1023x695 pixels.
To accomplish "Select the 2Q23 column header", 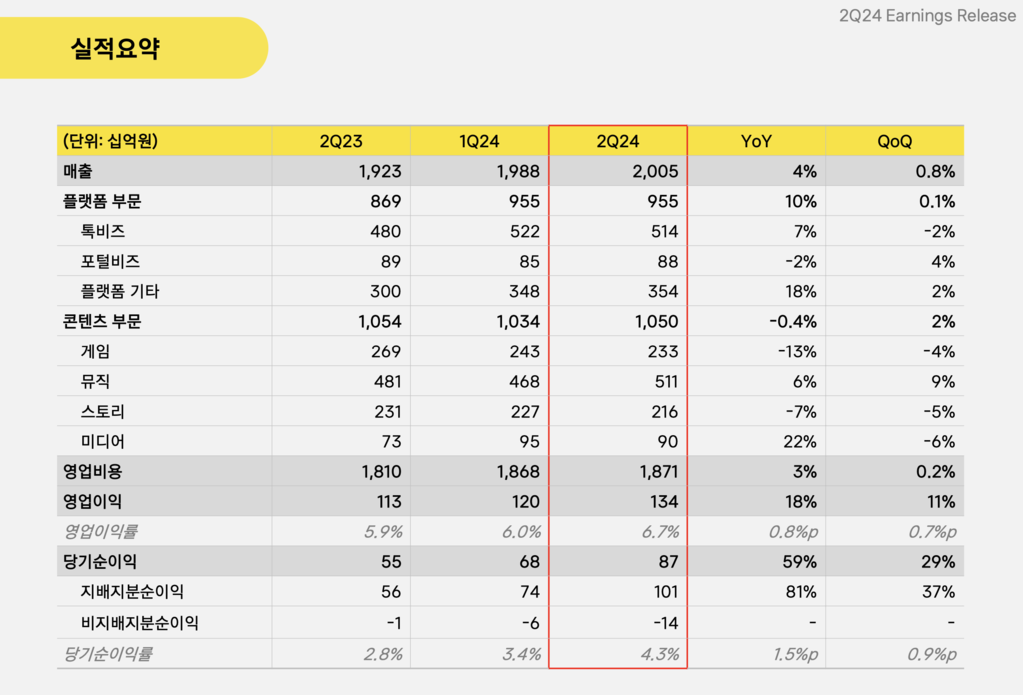I will [340, 142].
